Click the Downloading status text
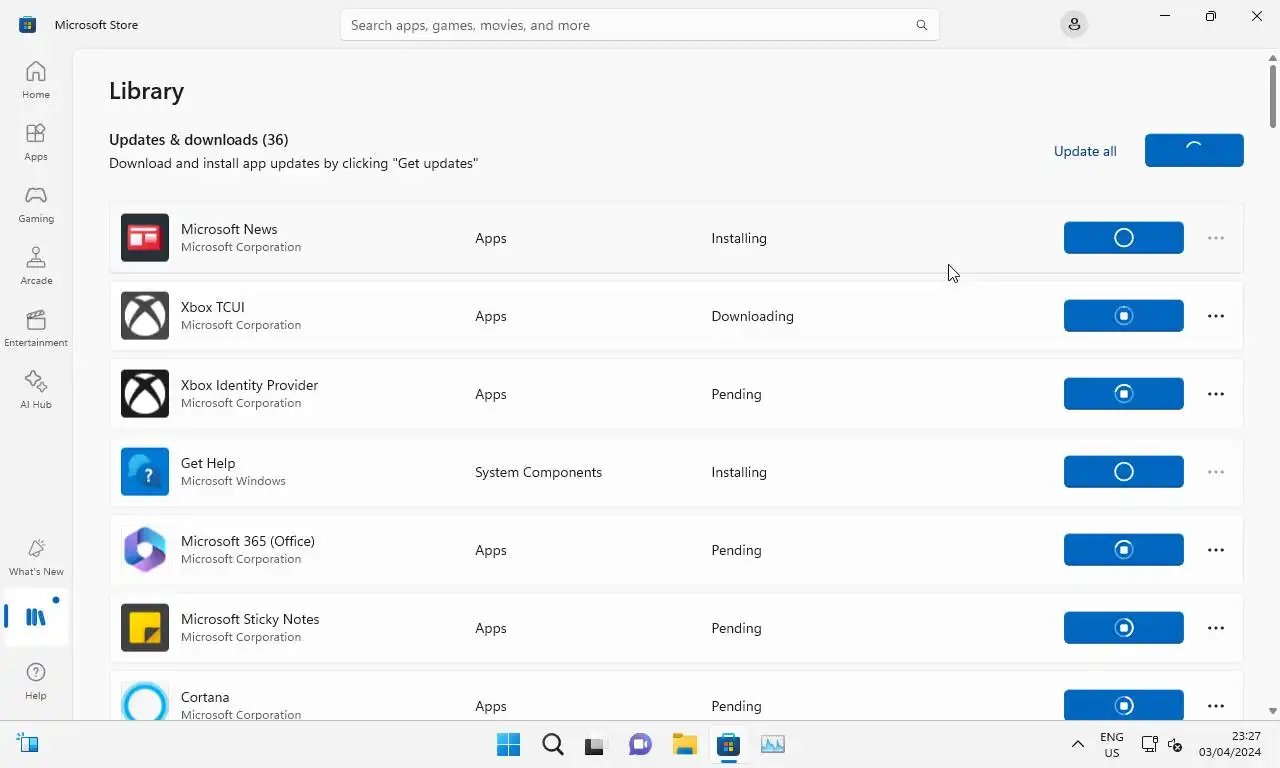 [752, 316]
